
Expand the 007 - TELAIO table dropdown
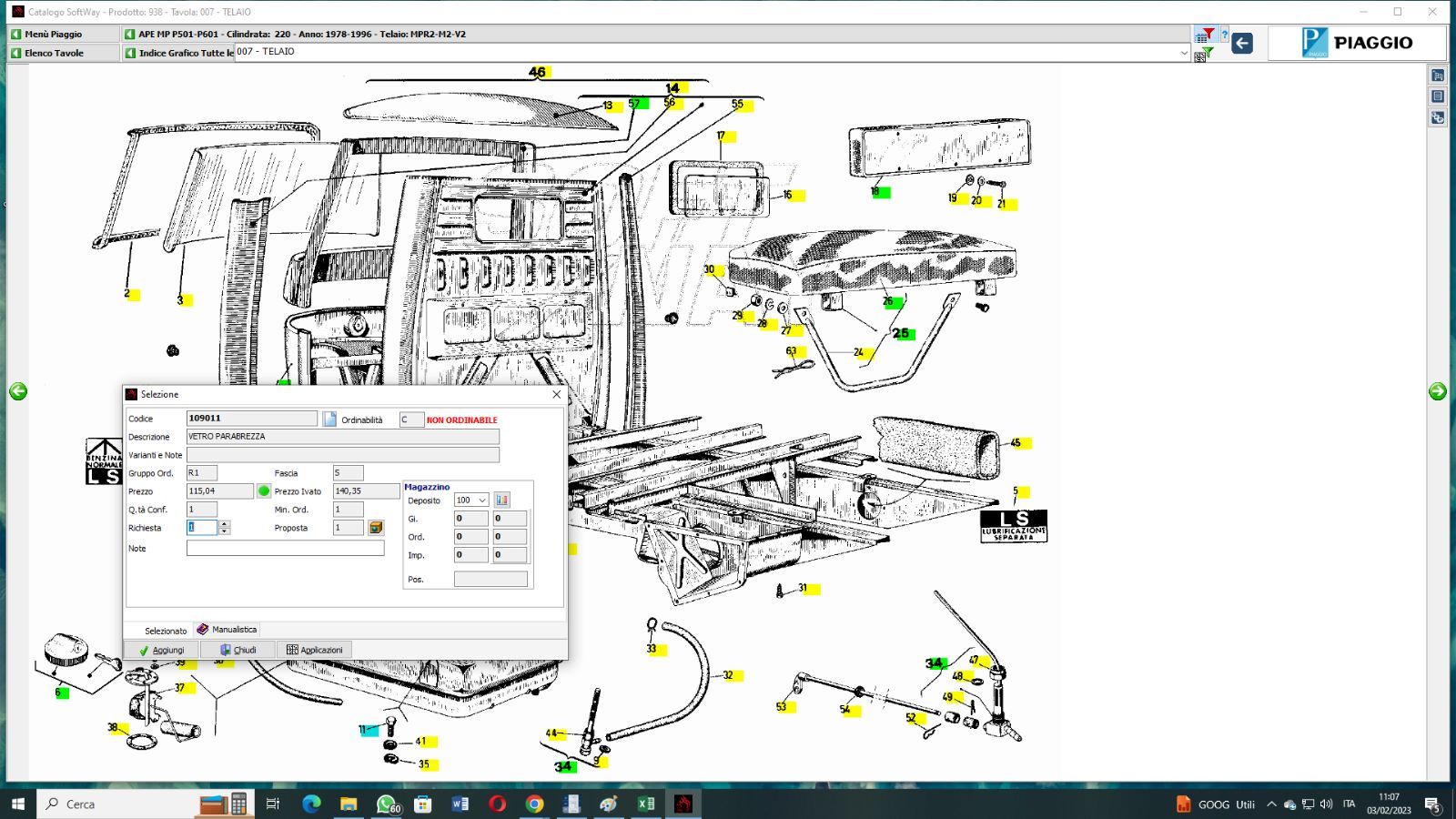point(1184,53)
